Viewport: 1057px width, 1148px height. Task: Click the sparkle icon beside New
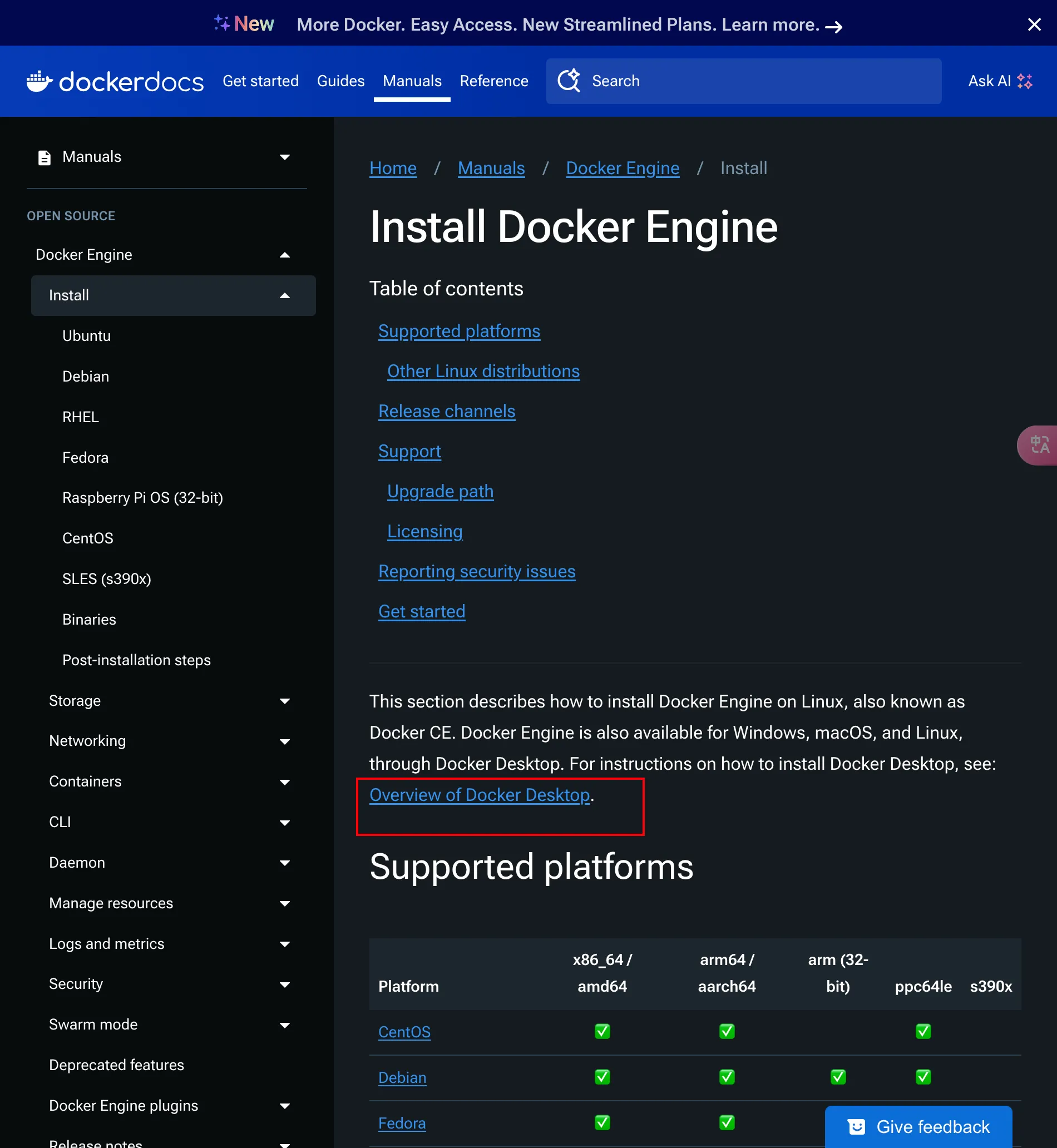click(222, 23)
